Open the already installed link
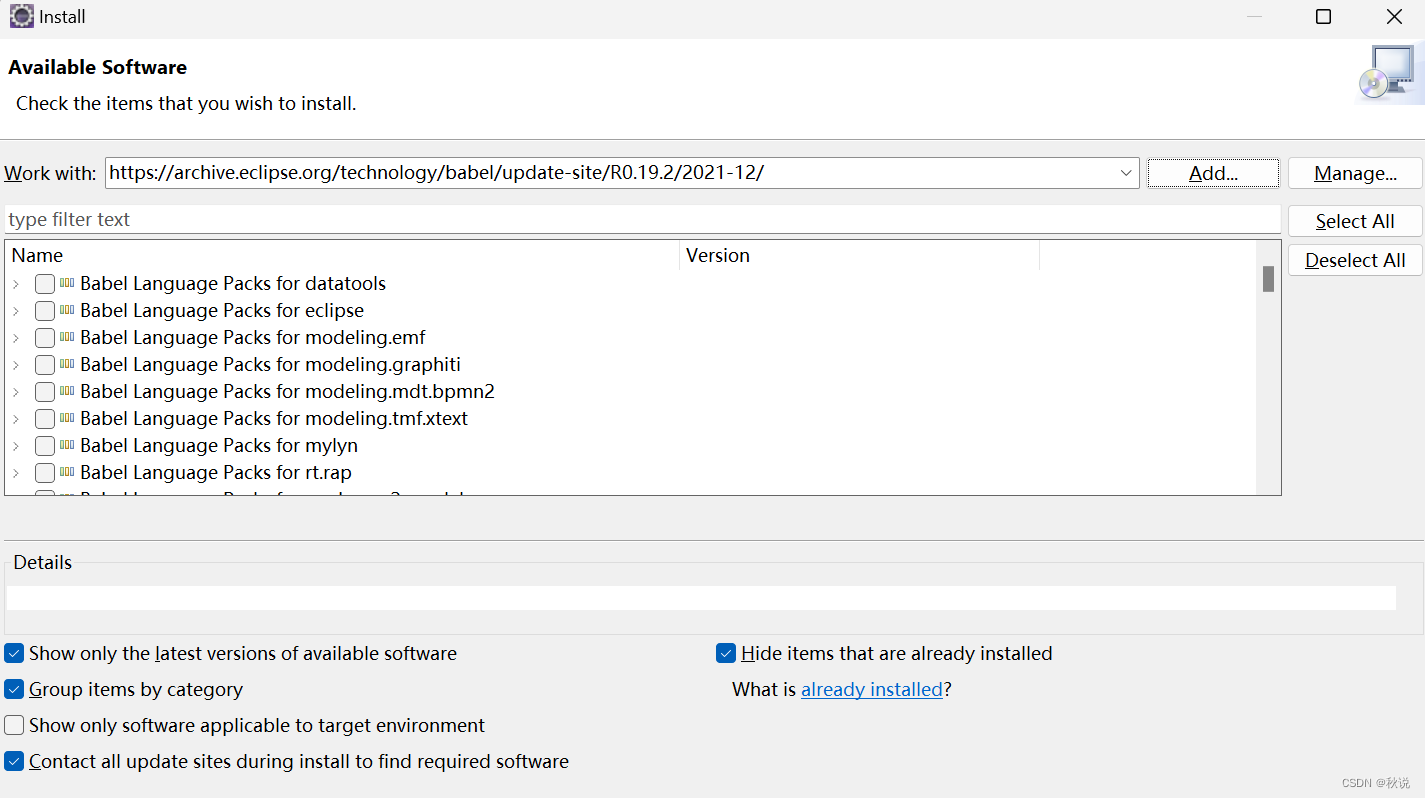 [x=872, y=689]
